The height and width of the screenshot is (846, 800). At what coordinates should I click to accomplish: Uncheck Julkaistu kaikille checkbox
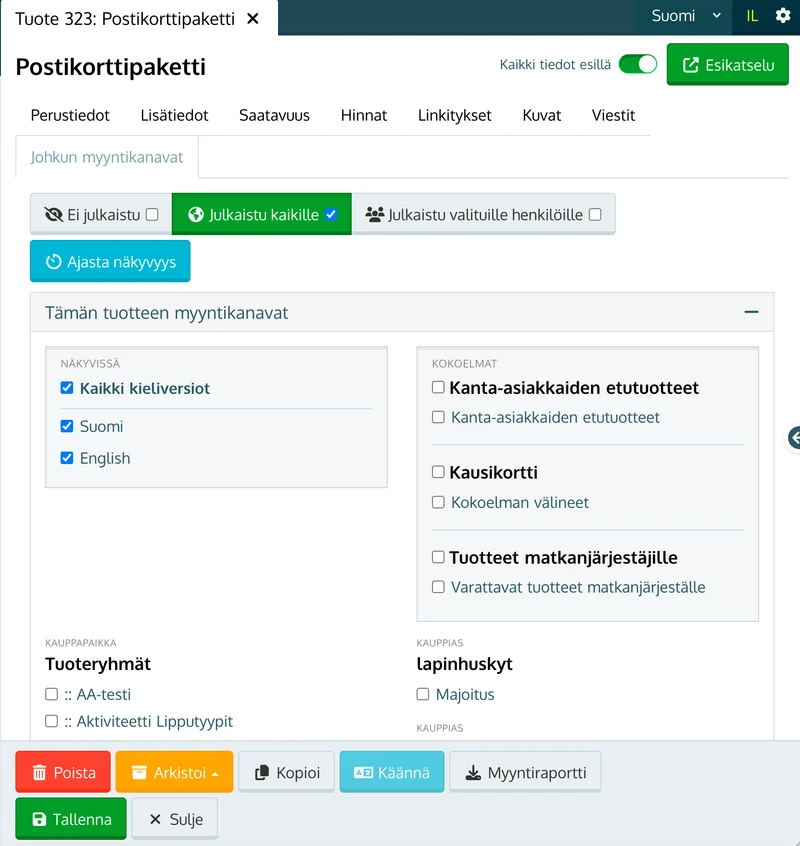pyautogui.click(x=331, y=214)
